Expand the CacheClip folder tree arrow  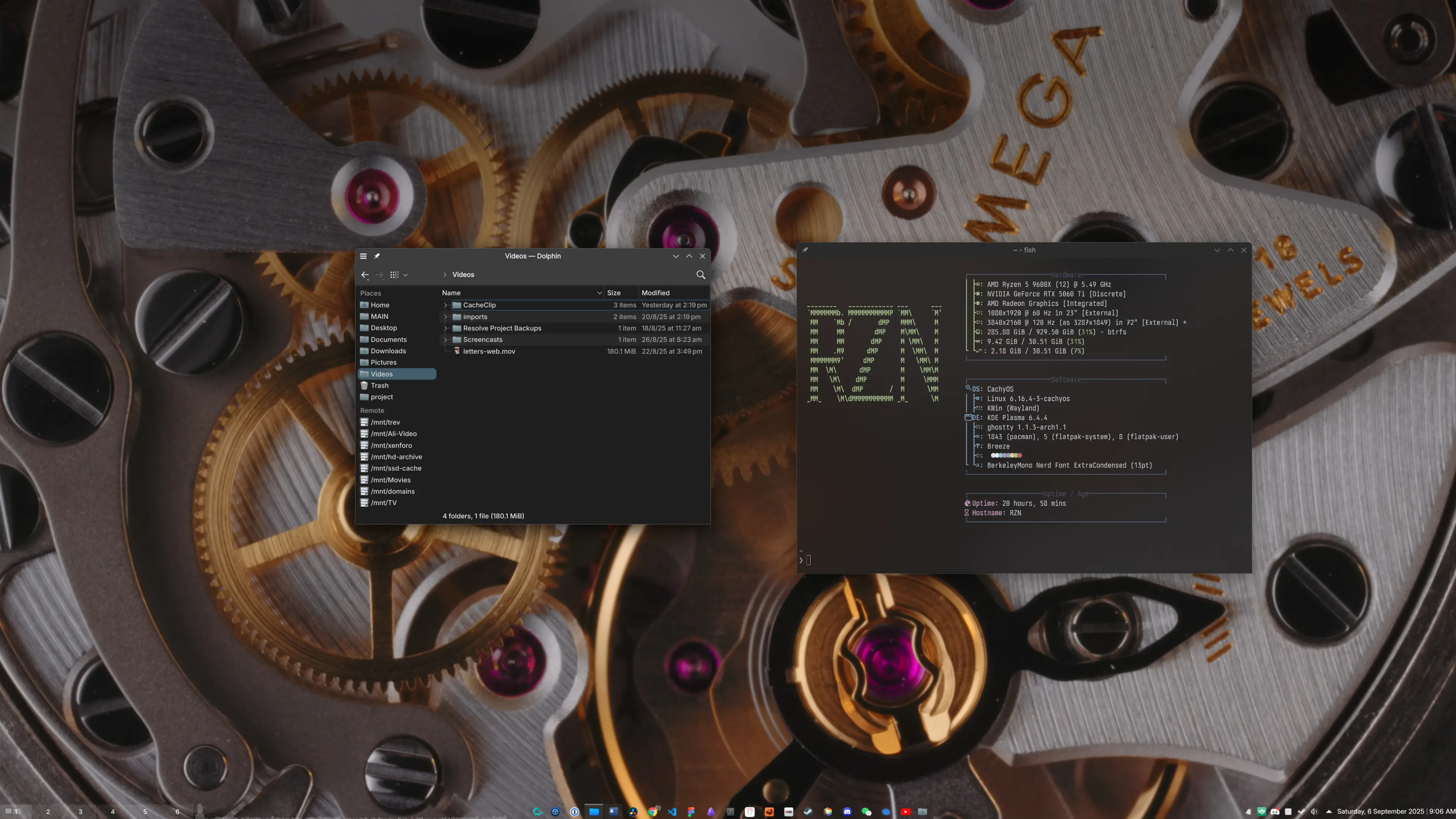pyautogui.click(x=445, y=306)
